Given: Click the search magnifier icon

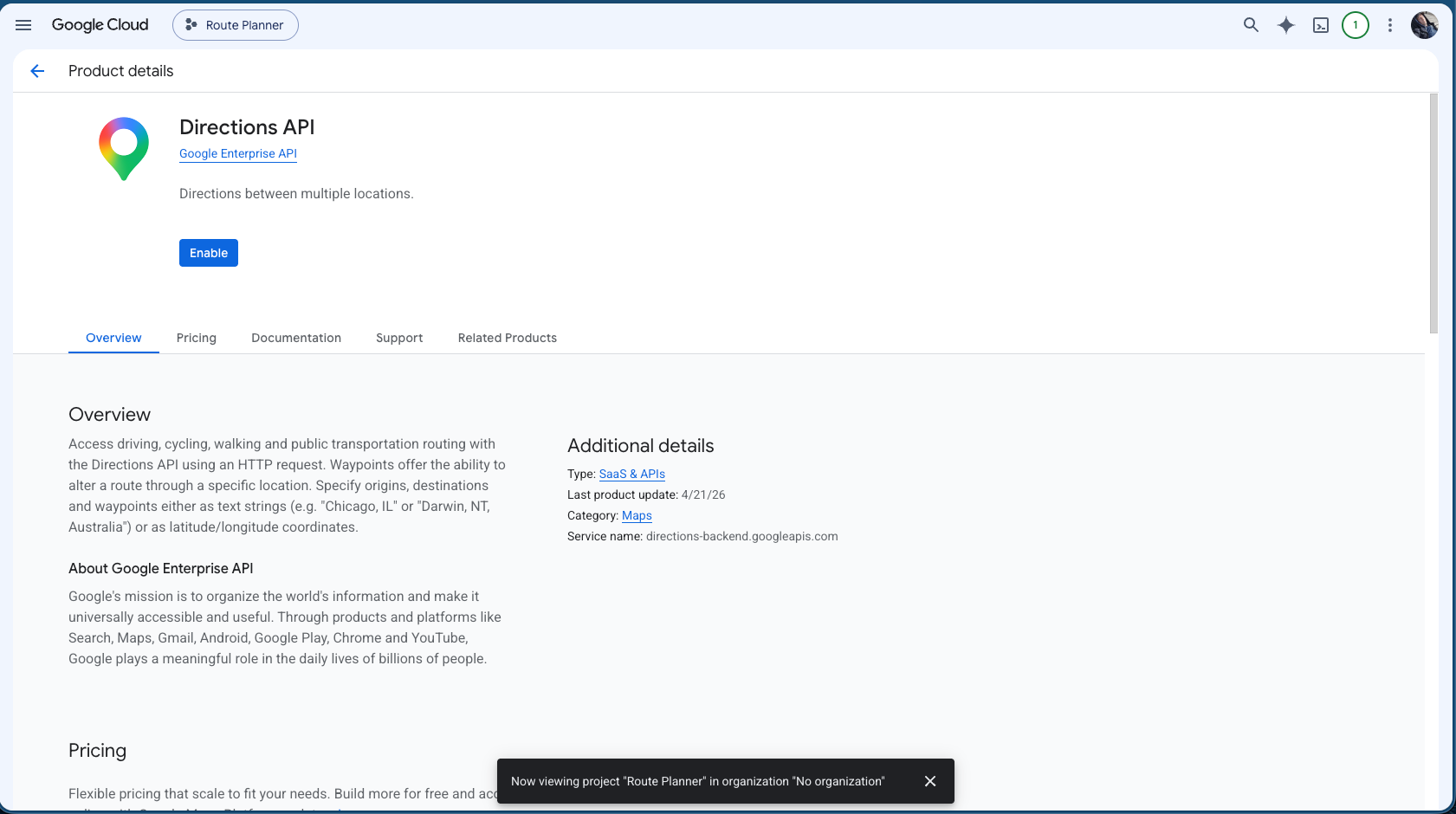Looking at the screenshot, I should point(1251,25).
